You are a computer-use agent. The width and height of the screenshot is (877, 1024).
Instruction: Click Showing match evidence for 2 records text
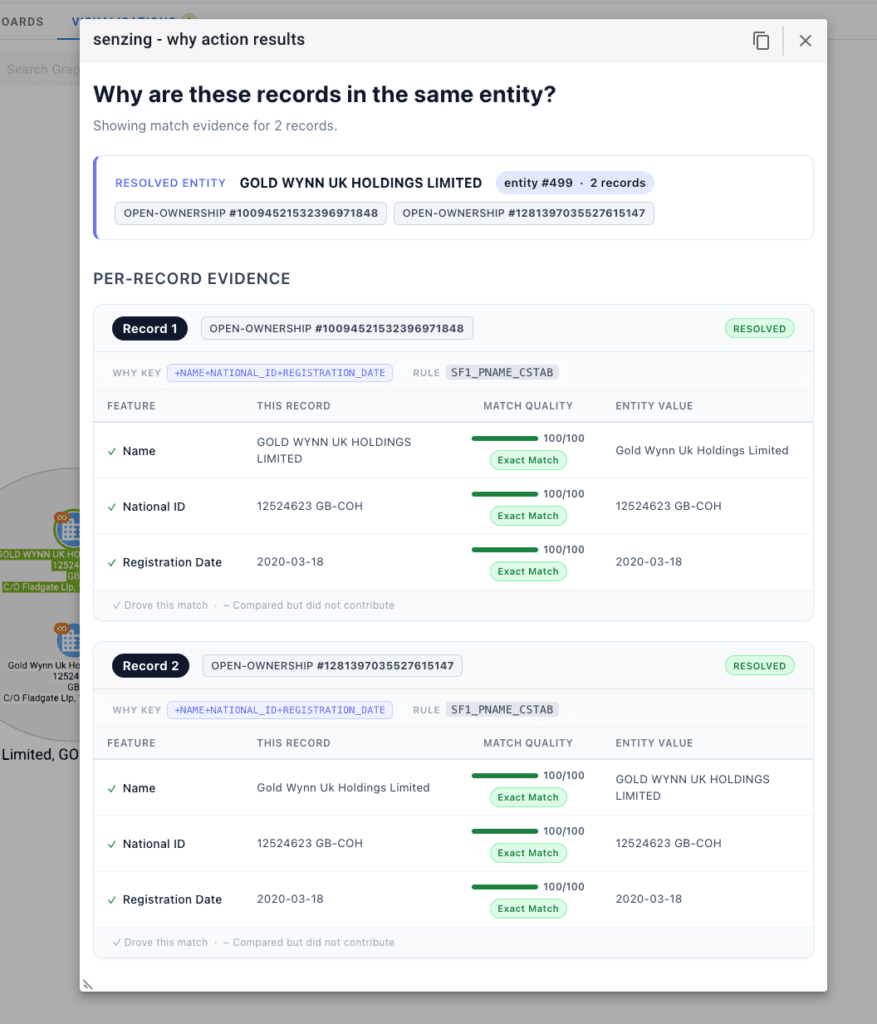click(215, 125)
